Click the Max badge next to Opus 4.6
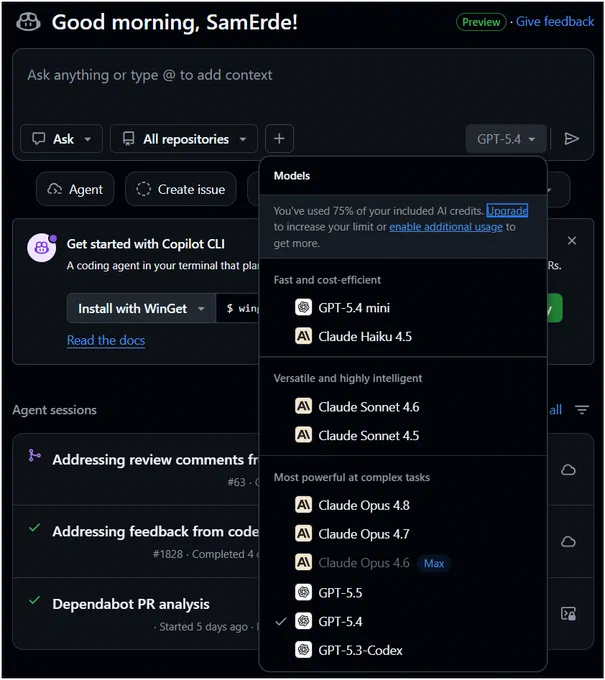 click(434, 563)
